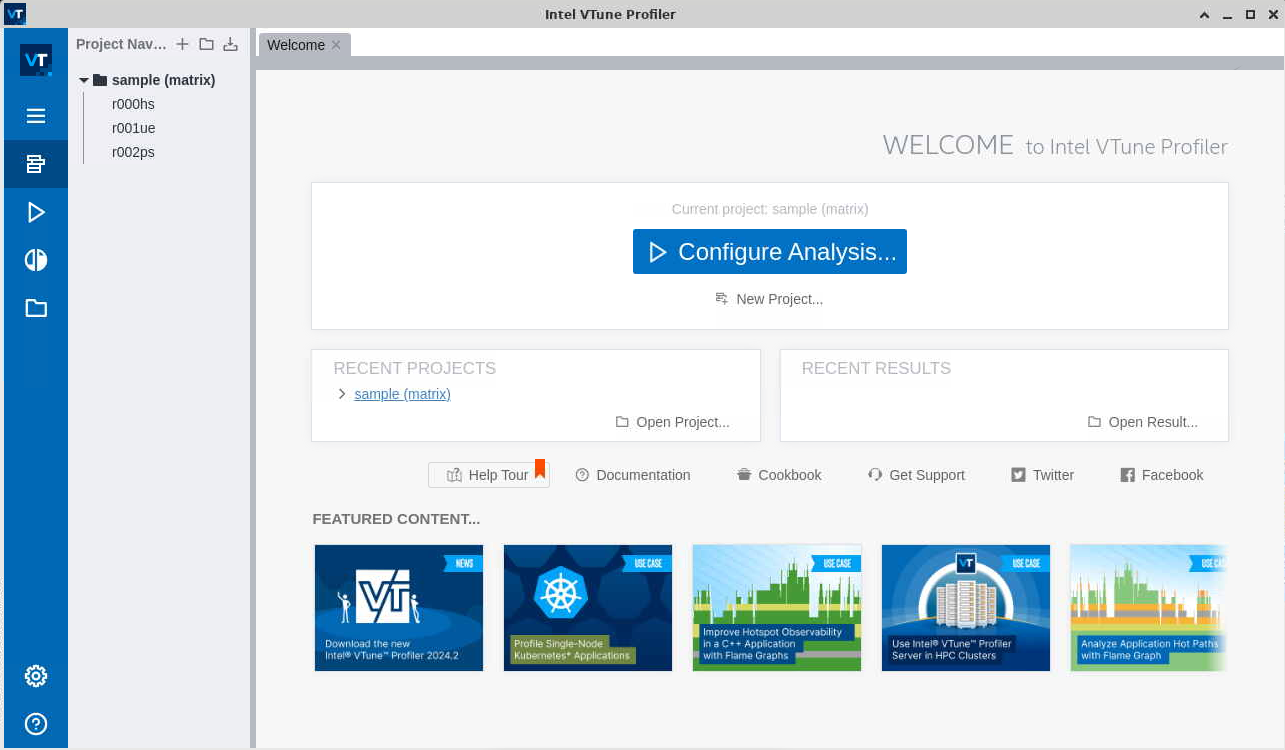Open the Documentation link
Viewport: 1285px width, 750px height.
coord(633,475)
